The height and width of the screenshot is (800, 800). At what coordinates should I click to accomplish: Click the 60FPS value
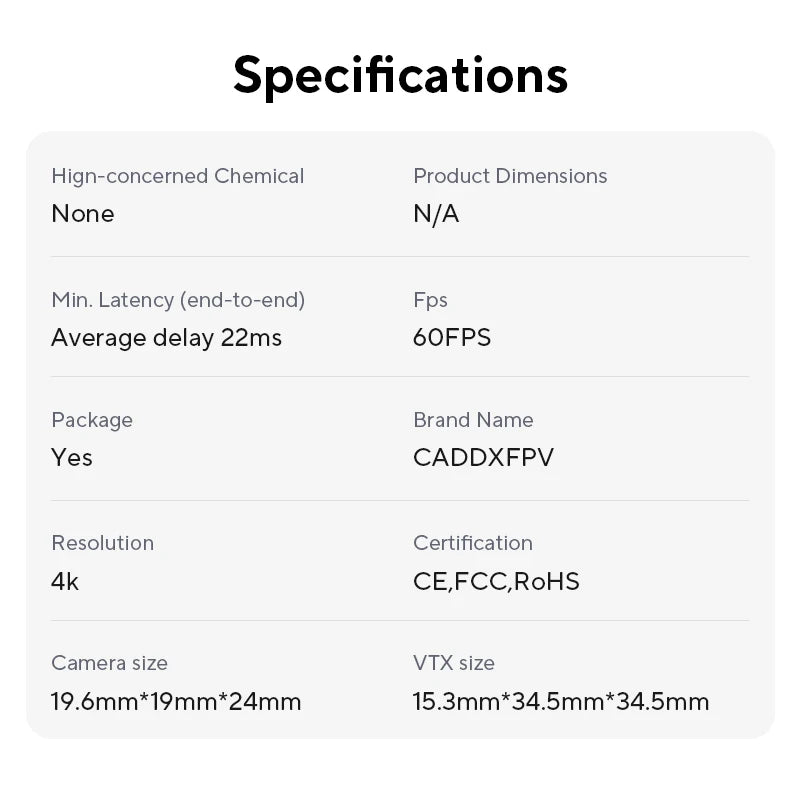point(452,338)
